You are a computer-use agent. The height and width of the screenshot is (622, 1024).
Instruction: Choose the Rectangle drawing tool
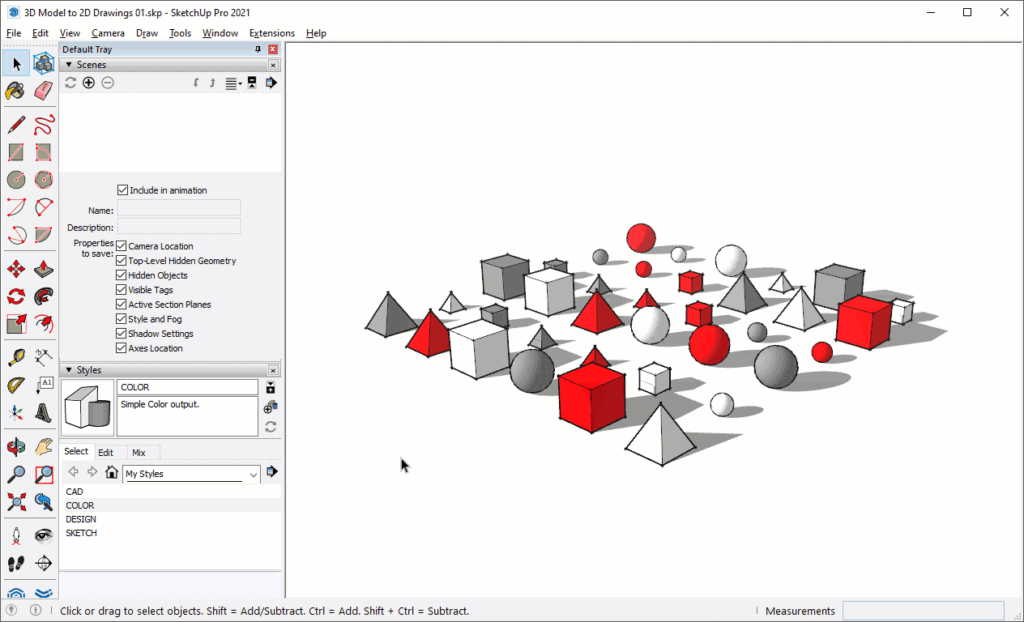coord(15,150)
